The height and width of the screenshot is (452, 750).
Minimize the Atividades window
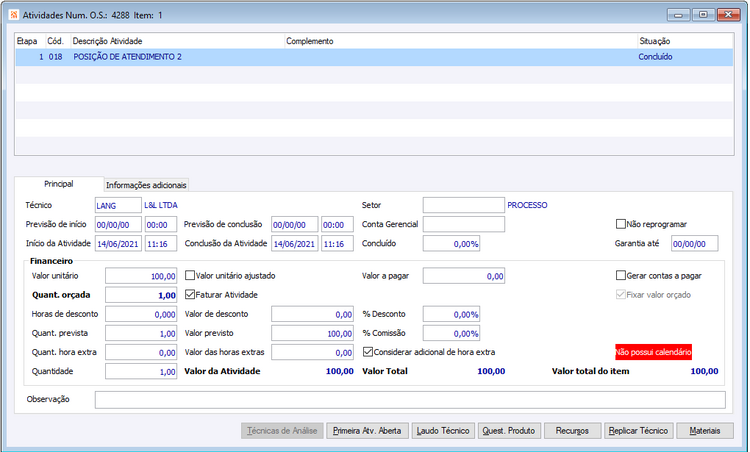(x=680, y=15)
